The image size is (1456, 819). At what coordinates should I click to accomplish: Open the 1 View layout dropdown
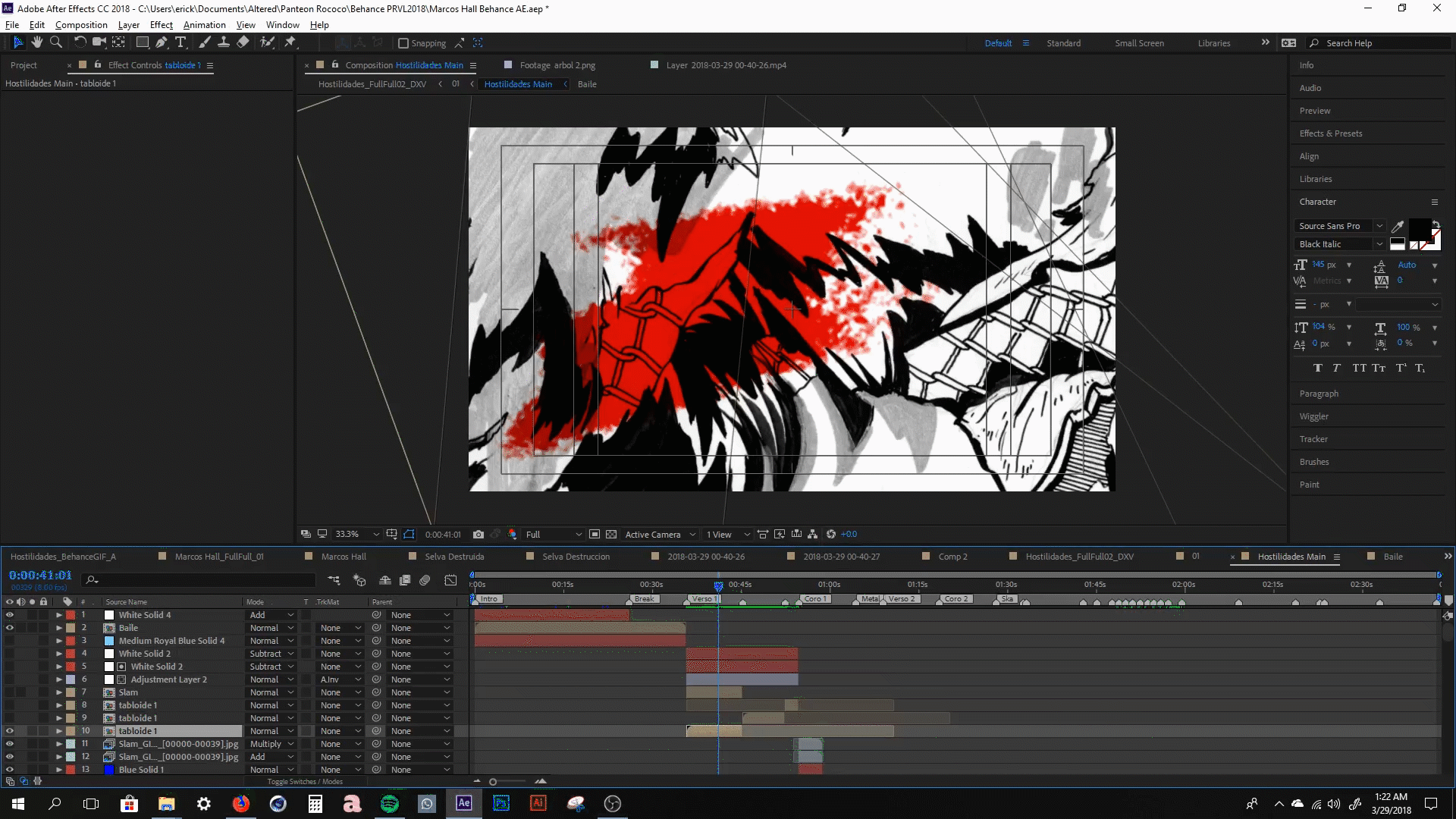[x=728, y=535]
